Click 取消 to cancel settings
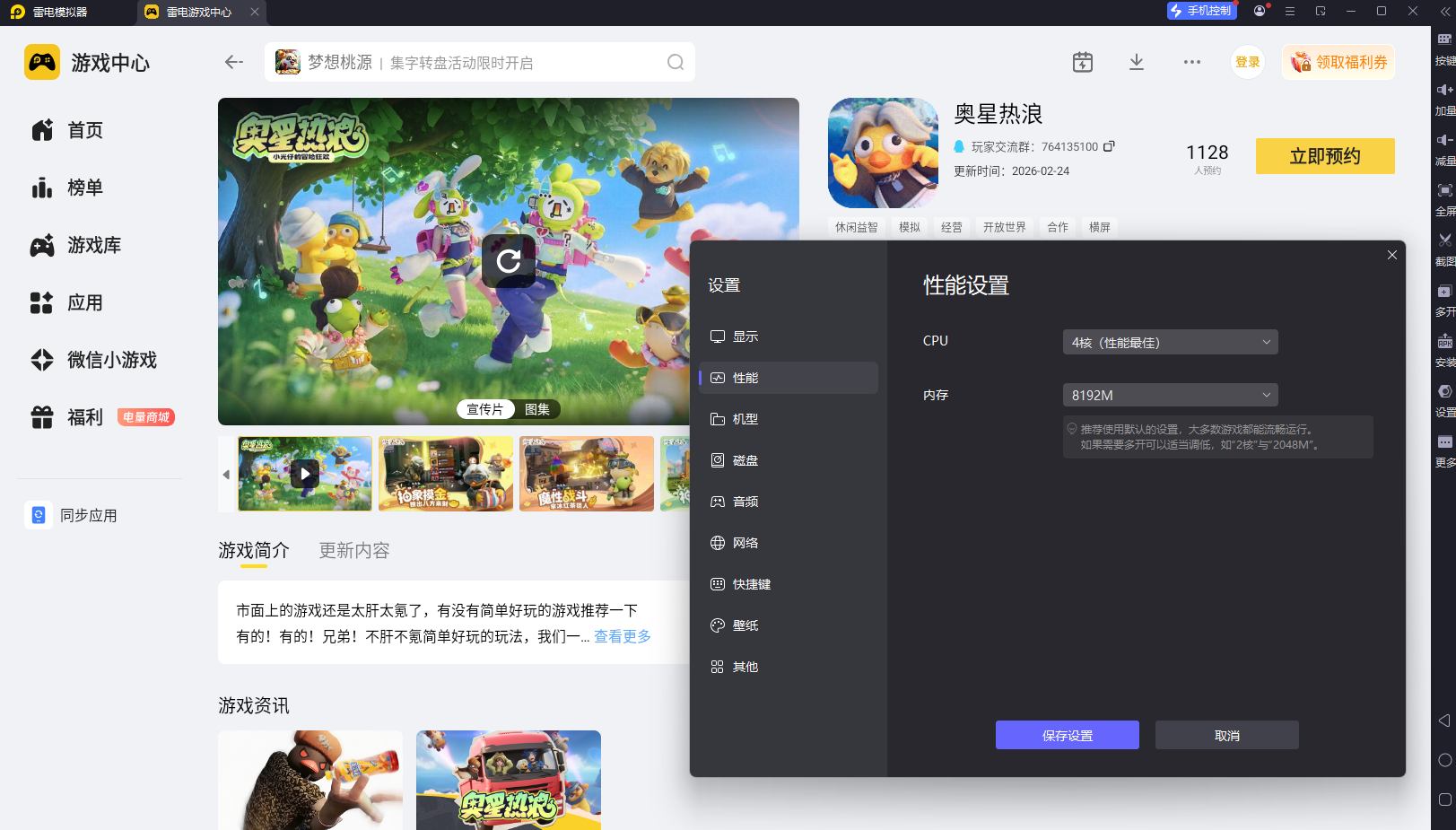This screenshot has height=830, width=1456. pyautogui.click(x=1227, y=735)
